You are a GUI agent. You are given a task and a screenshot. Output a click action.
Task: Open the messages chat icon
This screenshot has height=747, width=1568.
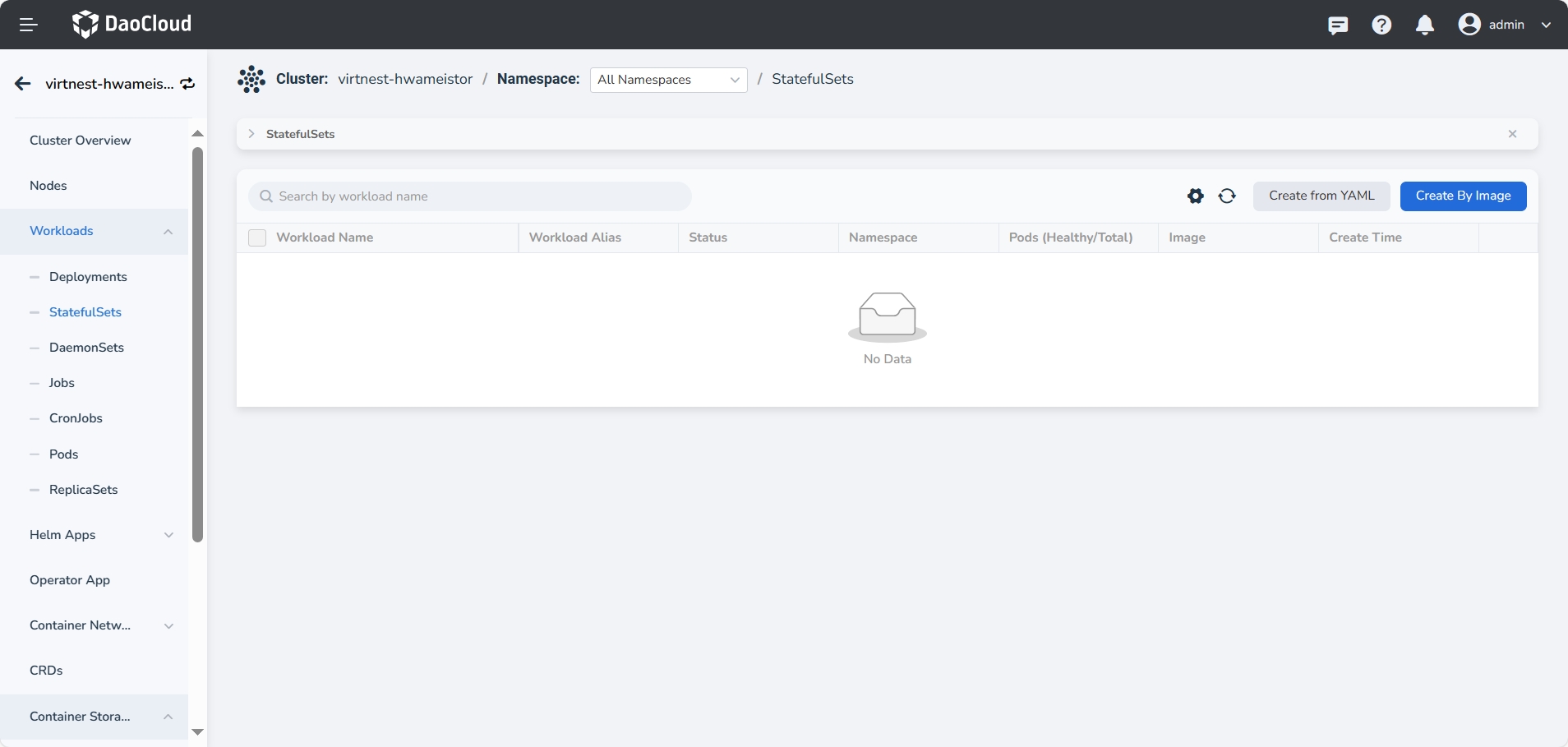pos(1338,25)
